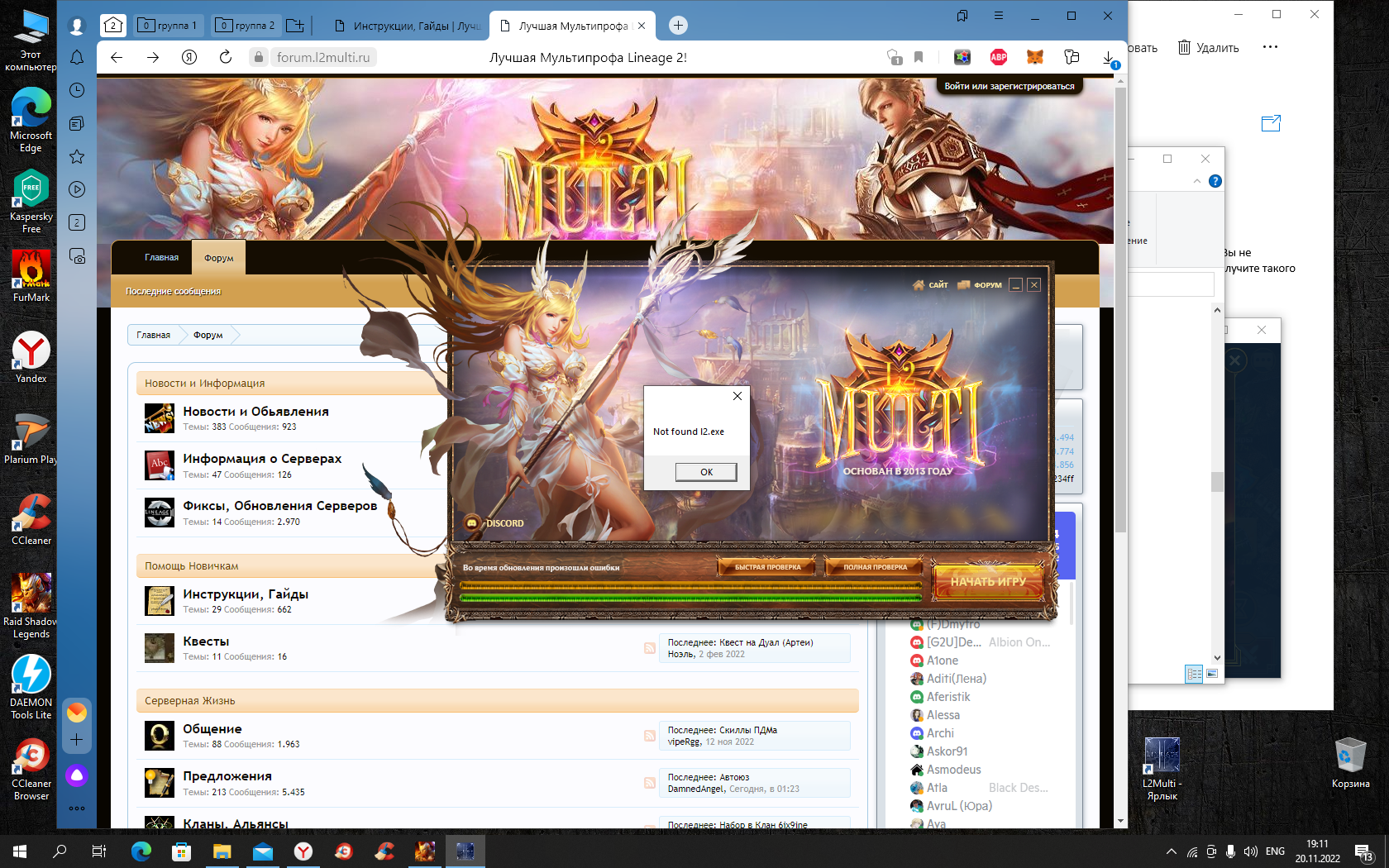Open the favorites star in sidebar
1389x868 pixels.
click(77, 156)
